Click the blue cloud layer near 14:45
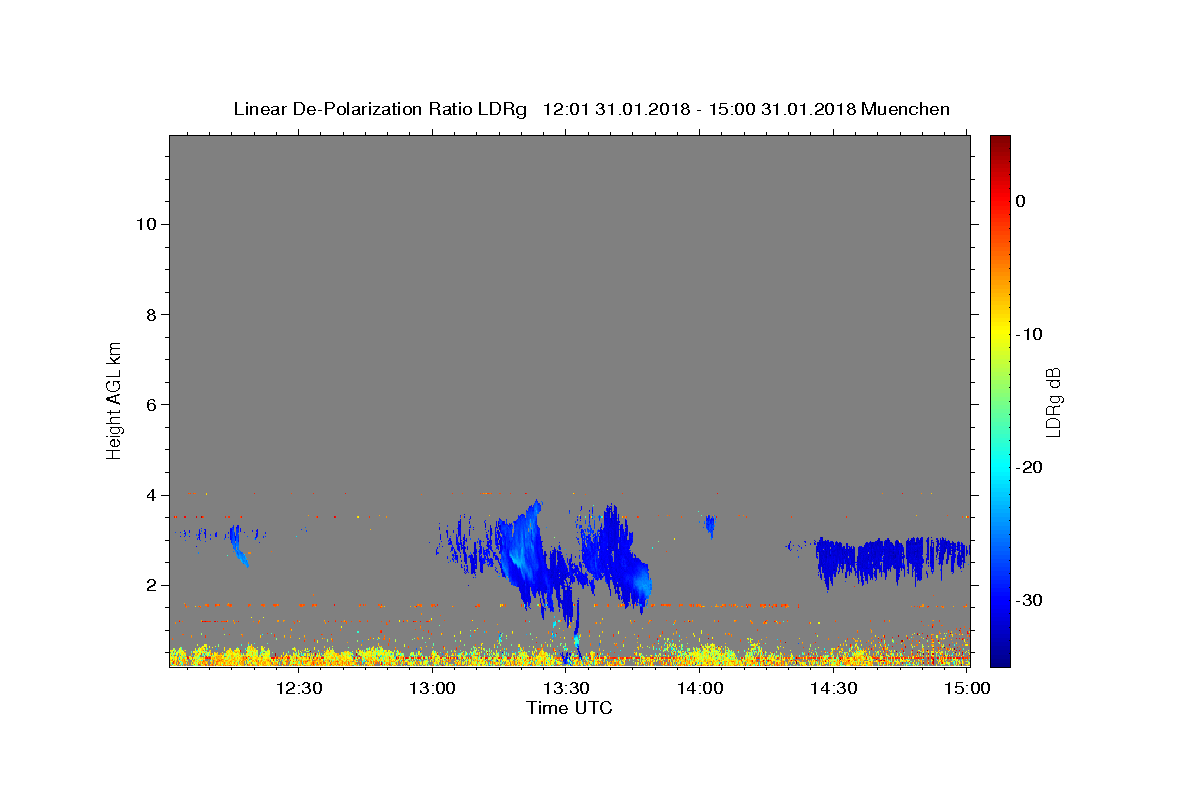The image size is (1200, 800). coord(892,560)
